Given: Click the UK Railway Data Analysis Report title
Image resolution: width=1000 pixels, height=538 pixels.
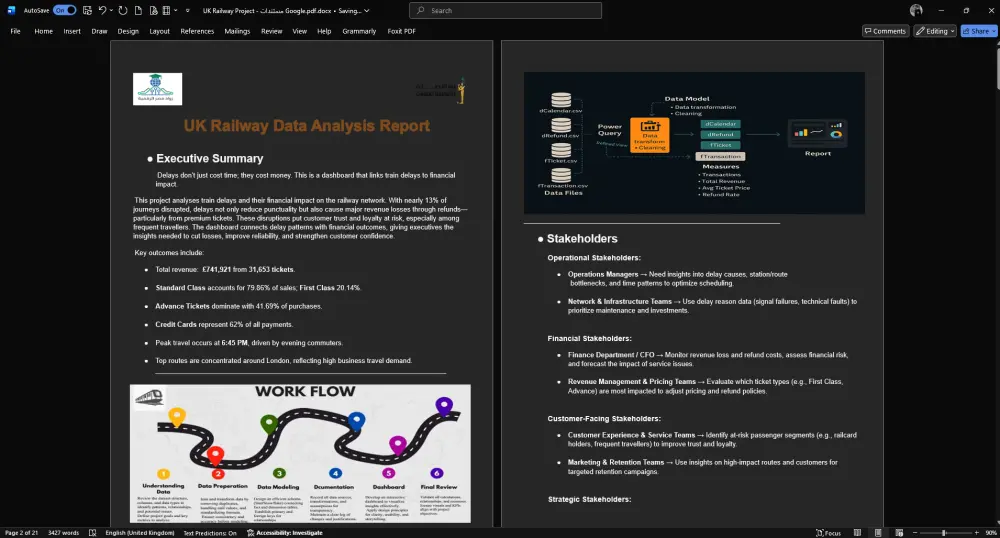Looking at the screenshot, I should (307, 126).
